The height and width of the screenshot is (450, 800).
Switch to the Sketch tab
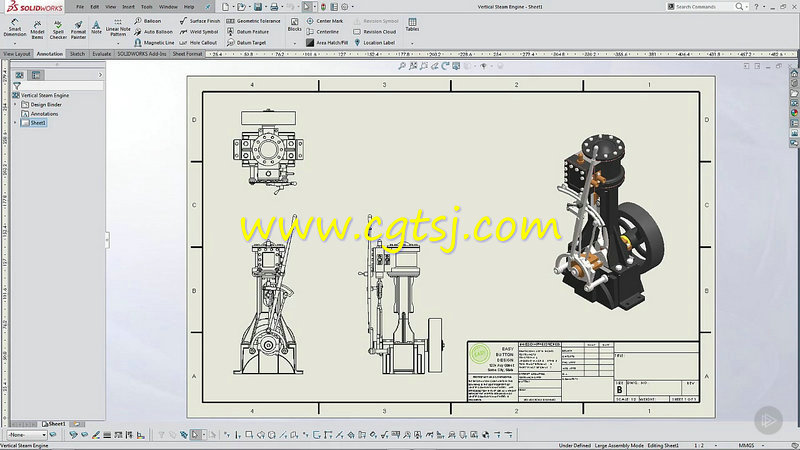pyautogui.click(x=77, y=54)
